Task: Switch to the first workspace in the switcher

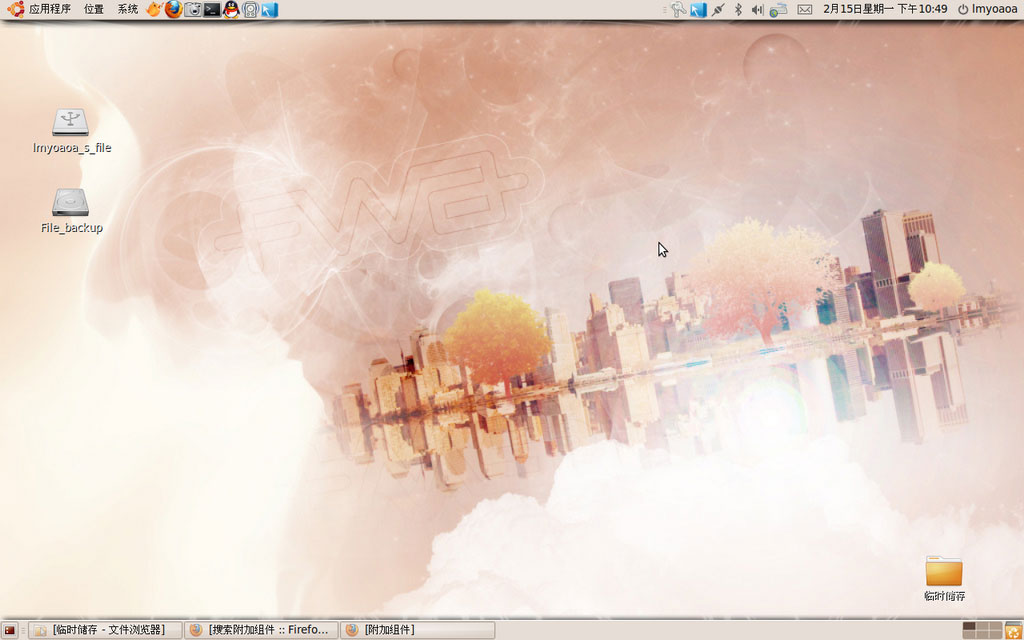Action: pos(970,626)
